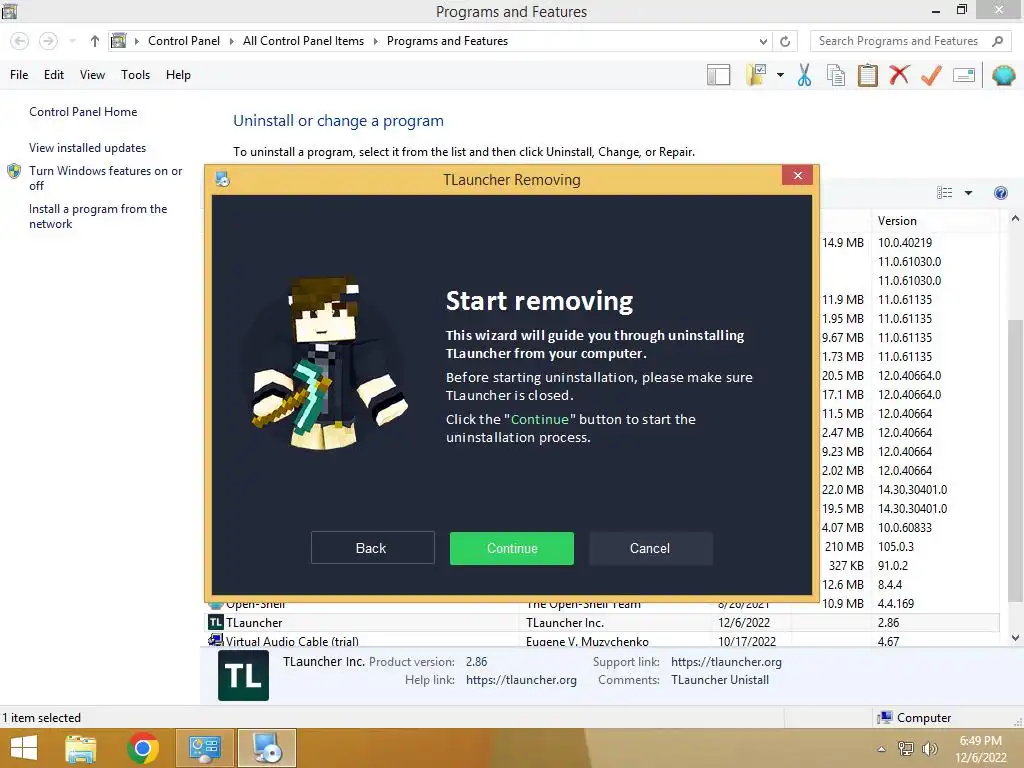
Task: Click the Paste clipboard toolbar icon
Action: 867,75
